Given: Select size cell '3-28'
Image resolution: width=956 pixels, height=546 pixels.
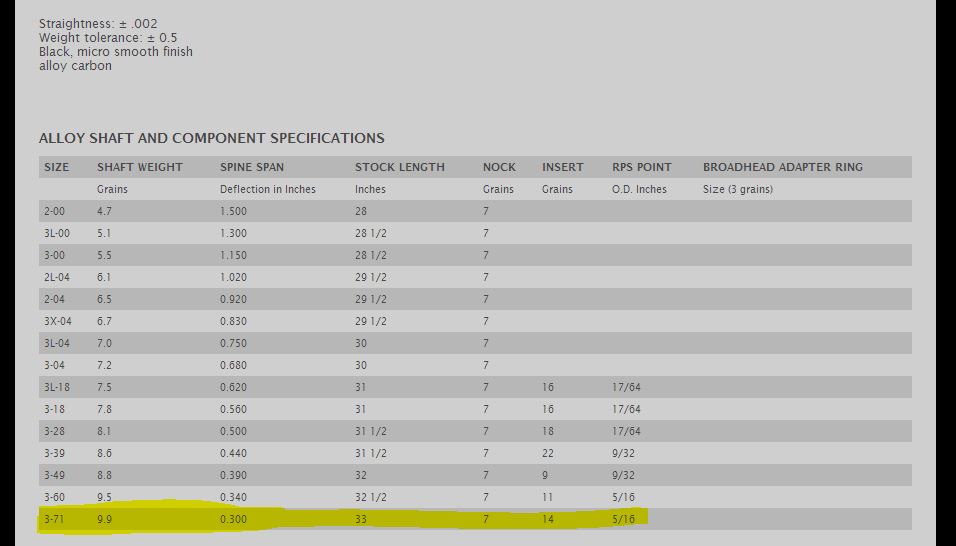Looking at the screenshot, I should [54, 431].
